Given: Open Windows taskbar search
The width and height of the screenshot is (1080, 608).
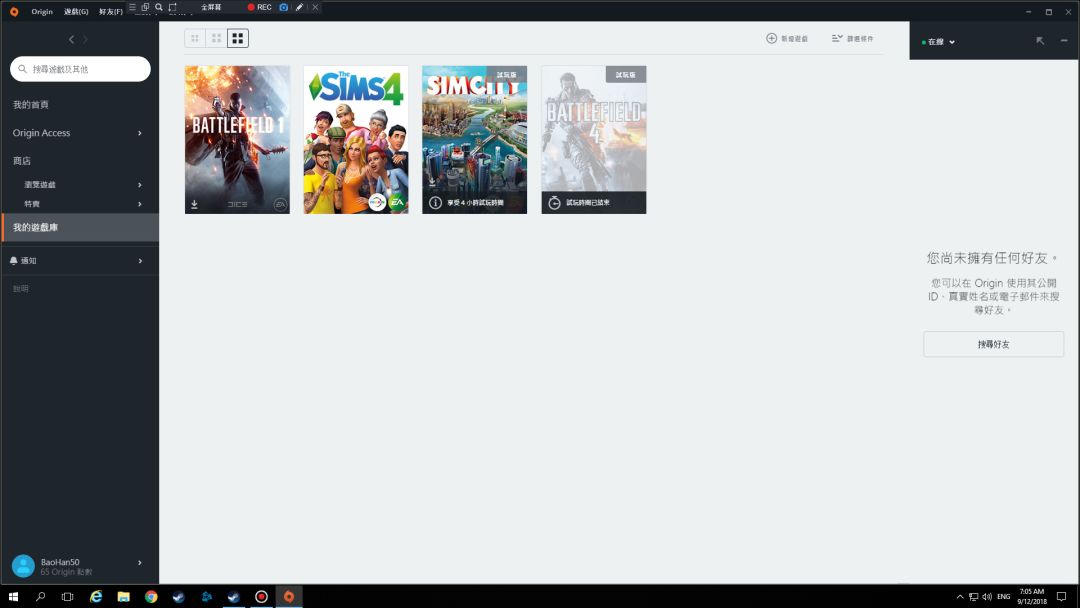Looking at the screenshot, I should point(41,596).
